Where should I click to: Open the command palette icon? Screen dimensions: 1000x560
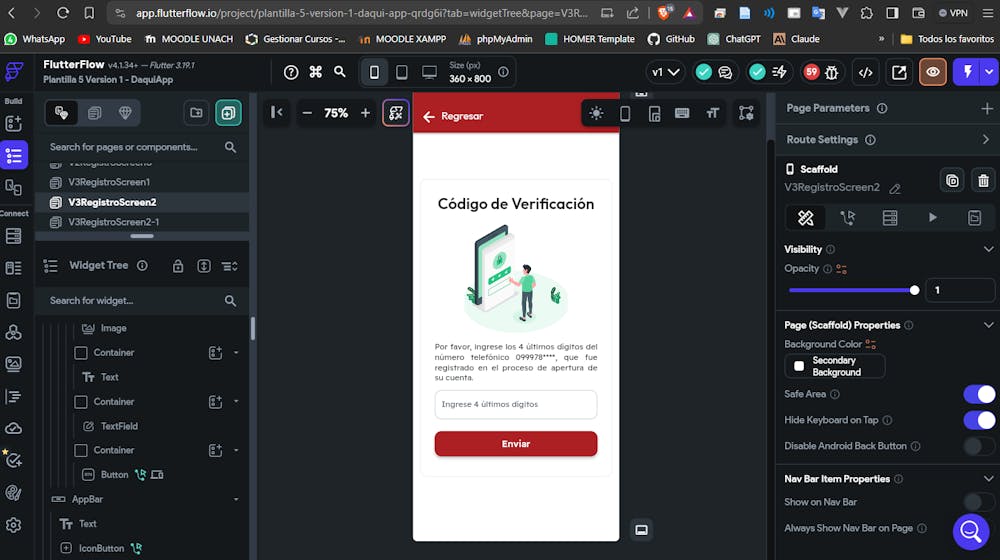tap(316, 72)
